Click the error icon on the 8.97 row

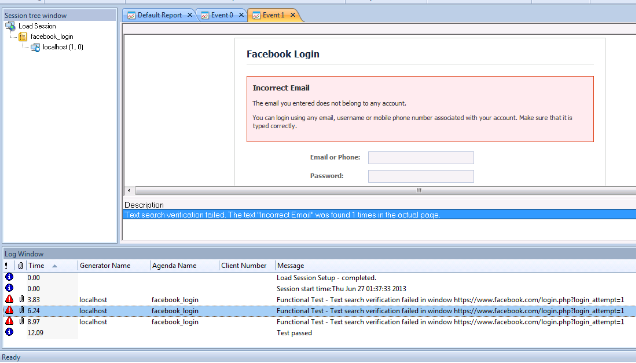pos(9,321)
